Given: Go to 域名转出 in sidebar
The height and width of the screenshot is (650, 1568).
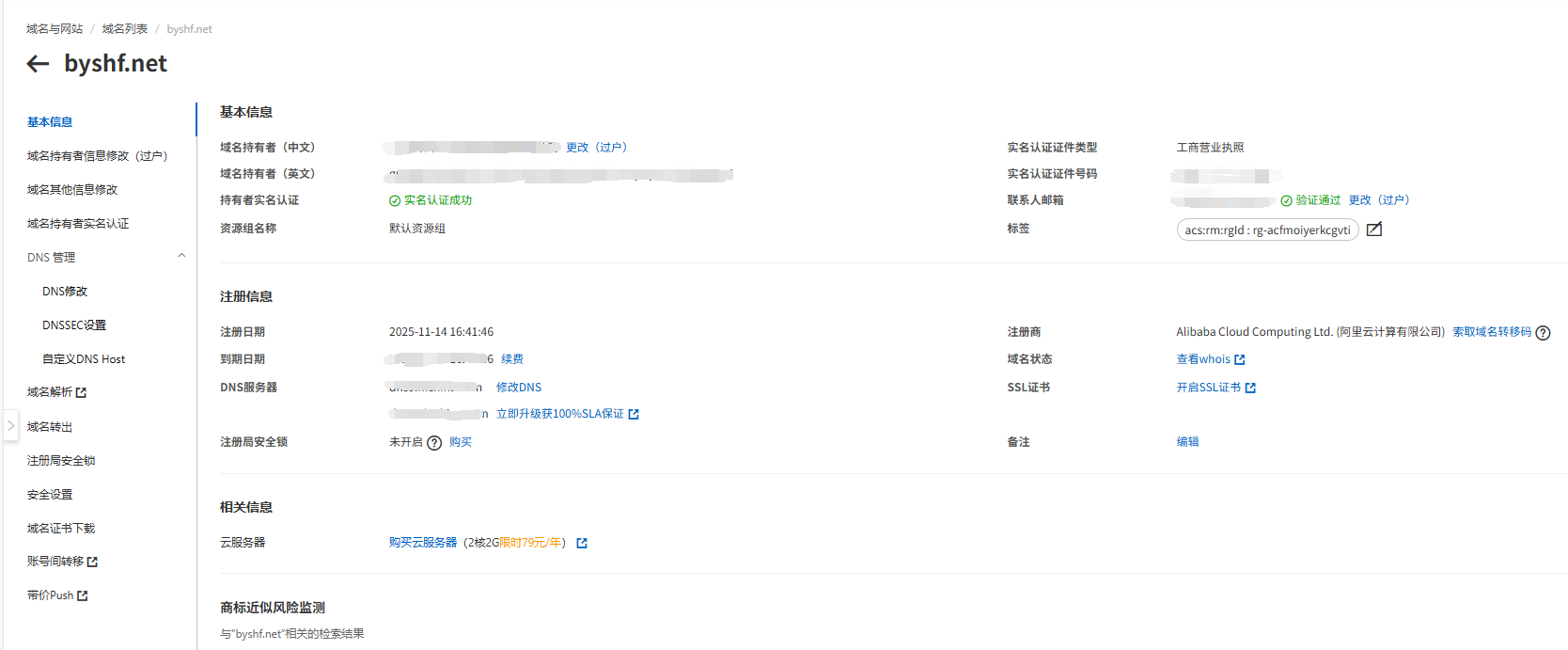Looking at the screenshot, I should tap(50, 427).
